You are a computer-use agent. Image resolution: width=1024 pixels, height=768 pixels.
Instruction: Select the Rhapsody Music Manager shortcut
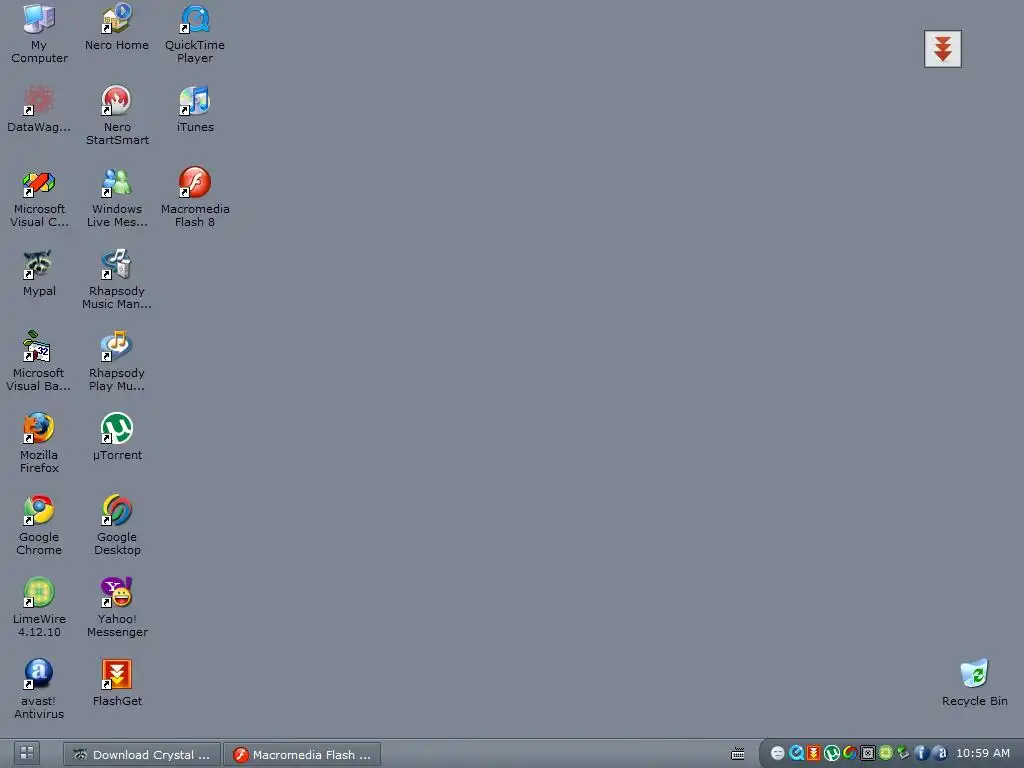click(117, 280)
